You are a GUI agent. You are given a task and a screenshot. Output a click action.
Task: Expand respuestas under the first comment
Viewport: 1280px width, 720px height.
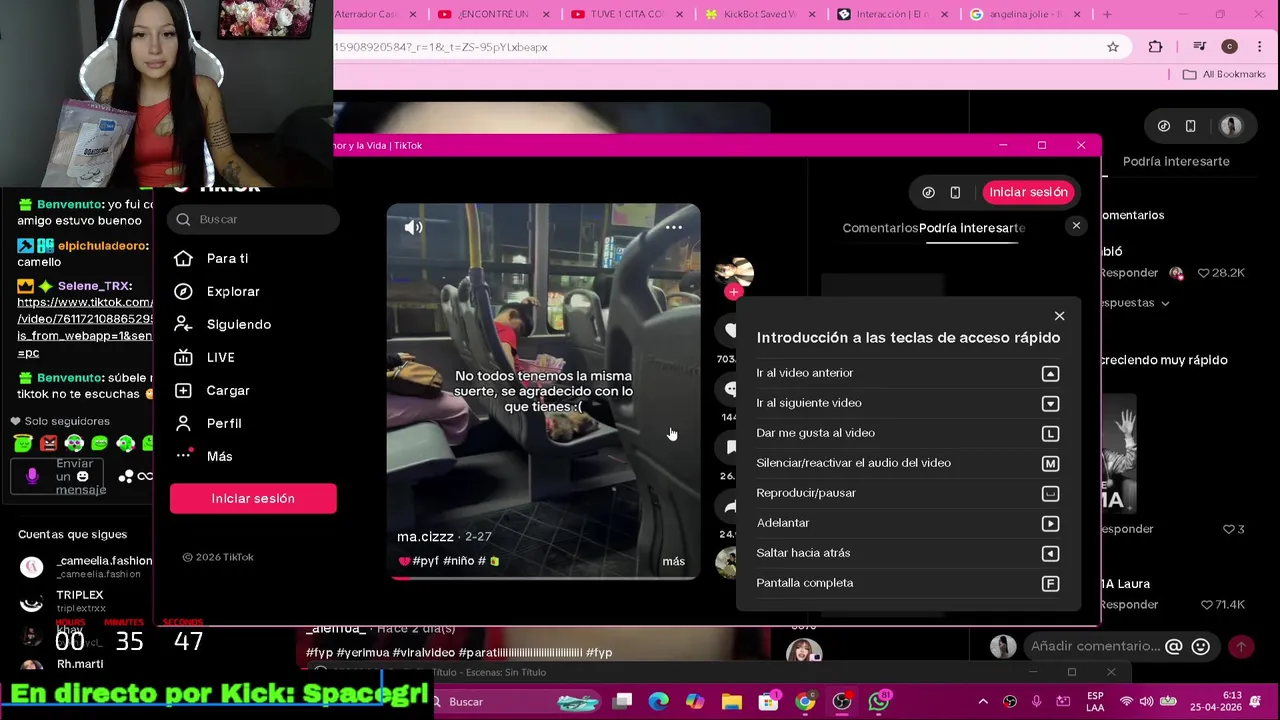click(x=1135, y=302)
